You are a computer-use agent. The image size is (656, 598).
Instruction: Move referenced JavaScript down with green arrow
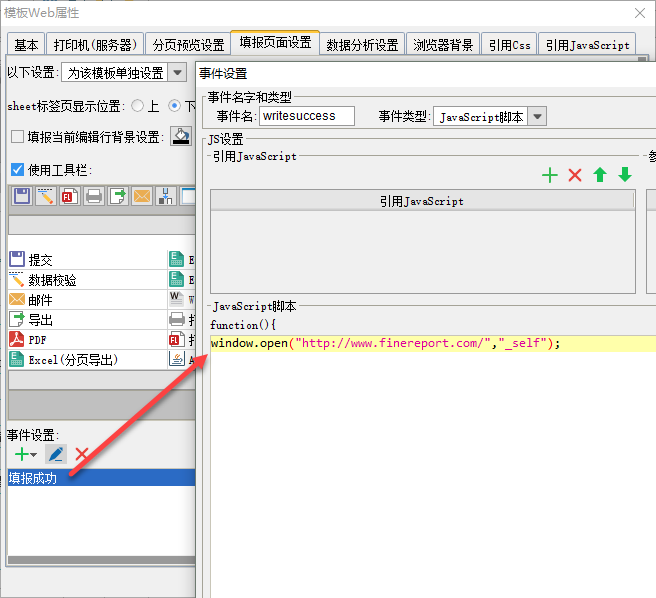(625, 175)
